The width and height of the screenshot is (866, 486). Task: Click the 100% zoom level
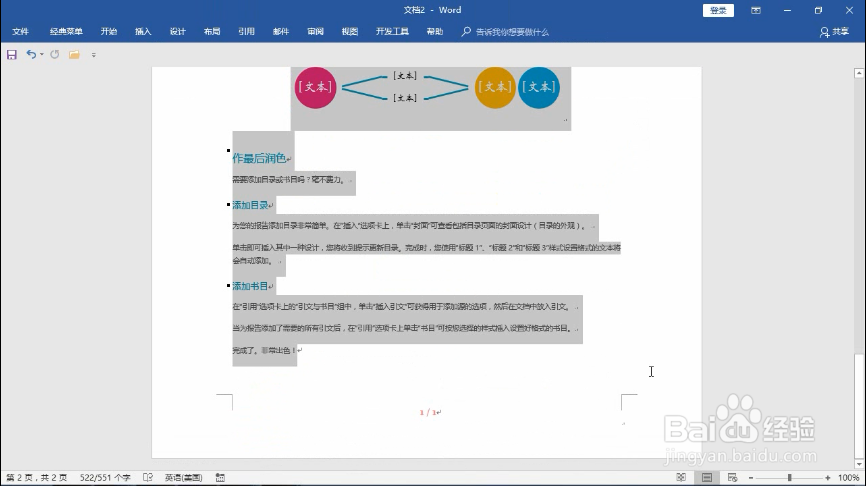click(848, 478)
